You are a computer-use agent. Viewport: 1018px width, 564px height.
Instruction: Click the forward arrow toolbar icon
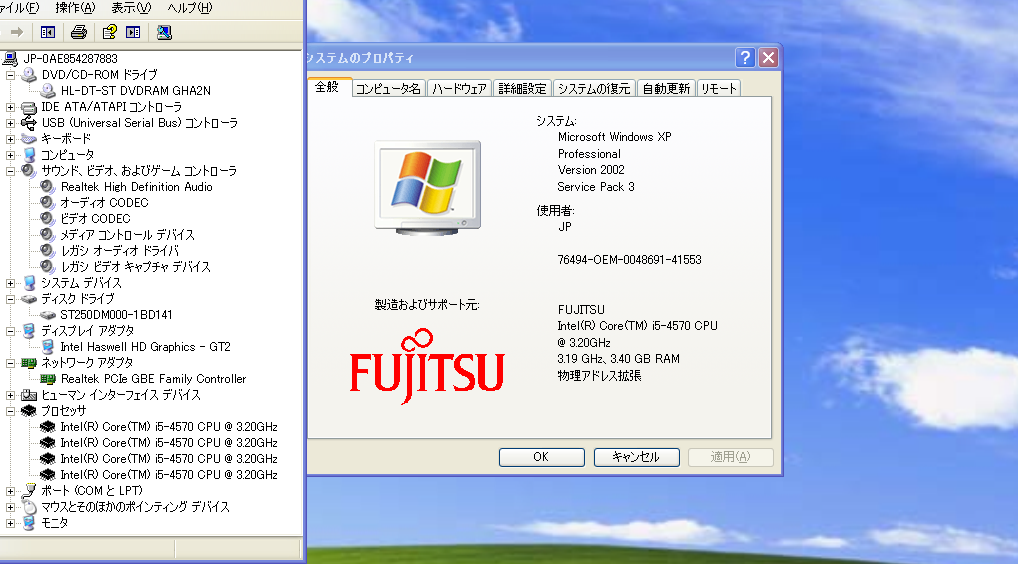point(17,32)
